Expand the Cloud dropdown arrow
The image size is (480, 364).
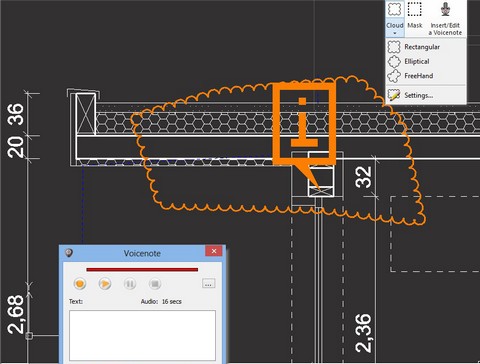[x=395, y=33]
